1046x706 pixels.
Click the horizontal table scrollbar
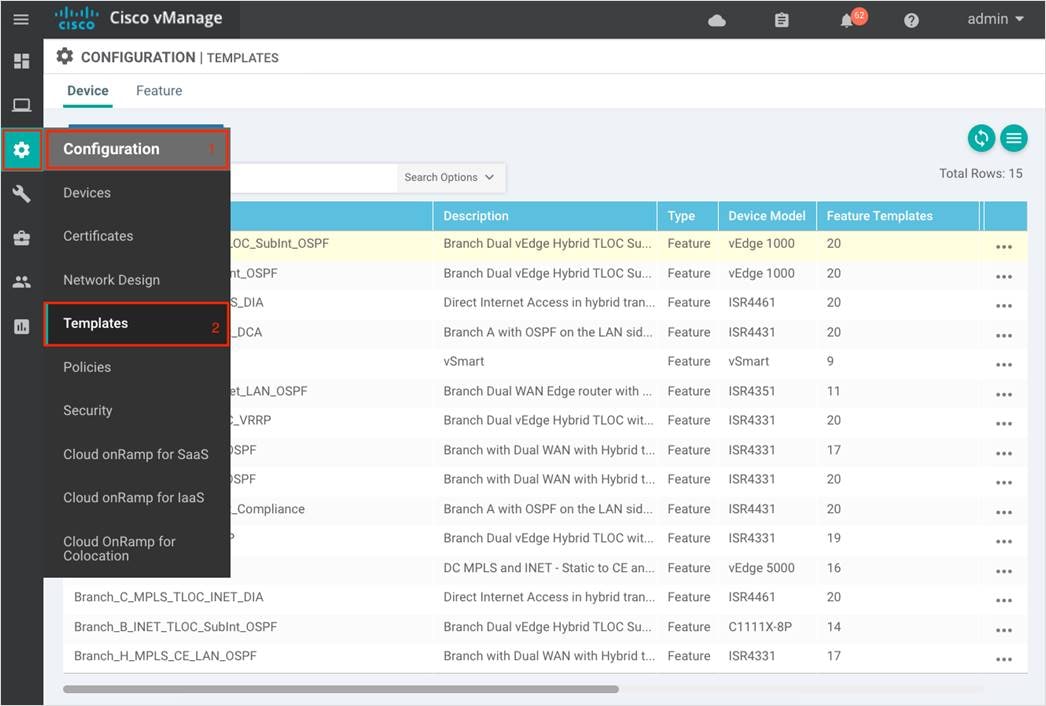341,689
